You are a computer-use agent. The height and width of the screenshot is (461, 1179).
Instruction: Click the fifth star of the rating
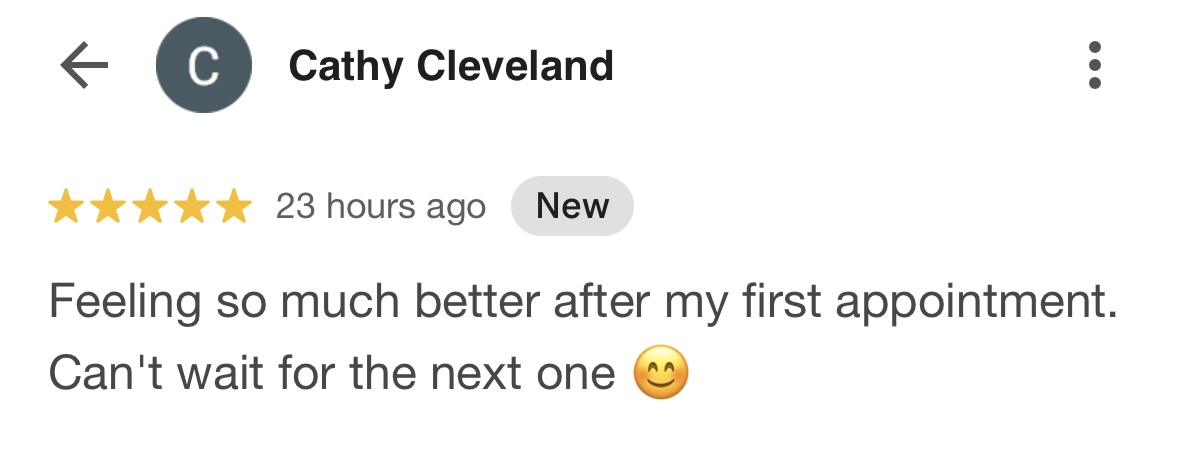coord(233,207)
